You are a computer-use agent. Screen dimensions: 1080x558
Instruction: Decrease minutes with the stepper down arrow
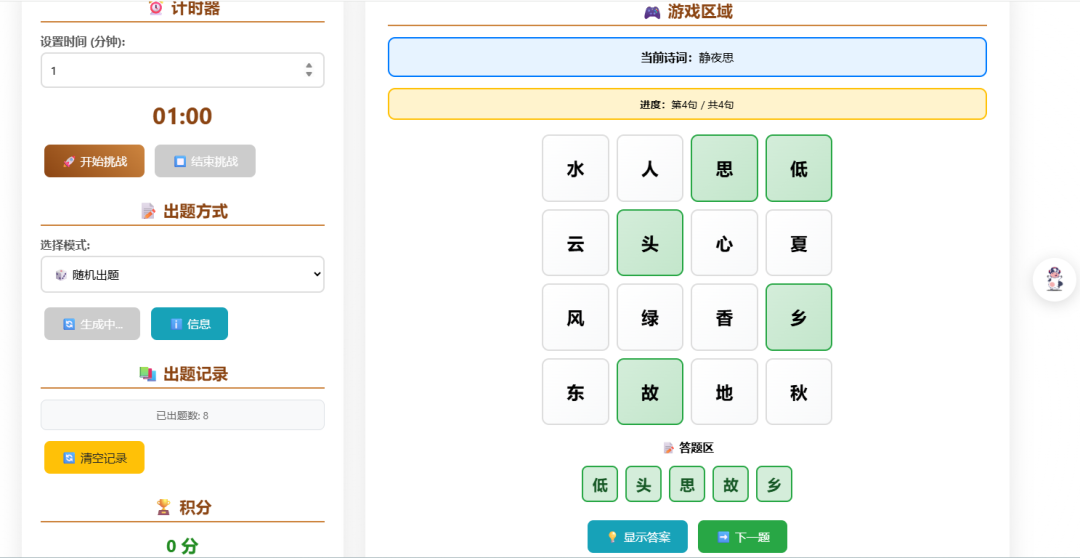tap(309, 74)
